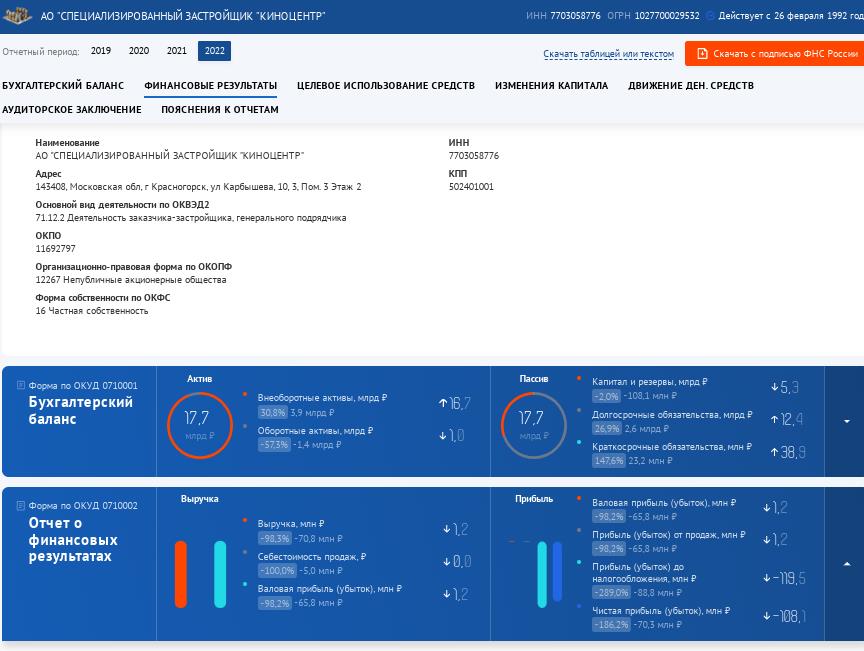Click the down arrow beside Капитал и резервы 5,3
Screen dimensions: 864x651
[x=774, y=387]
